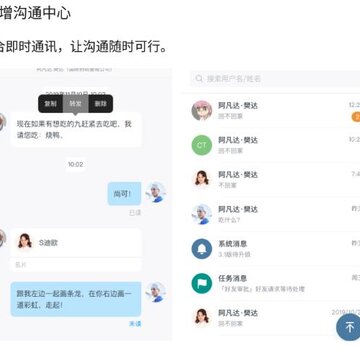Select the 系统消息 bell icon
The image size is (360, 360).
pos(202,249)
